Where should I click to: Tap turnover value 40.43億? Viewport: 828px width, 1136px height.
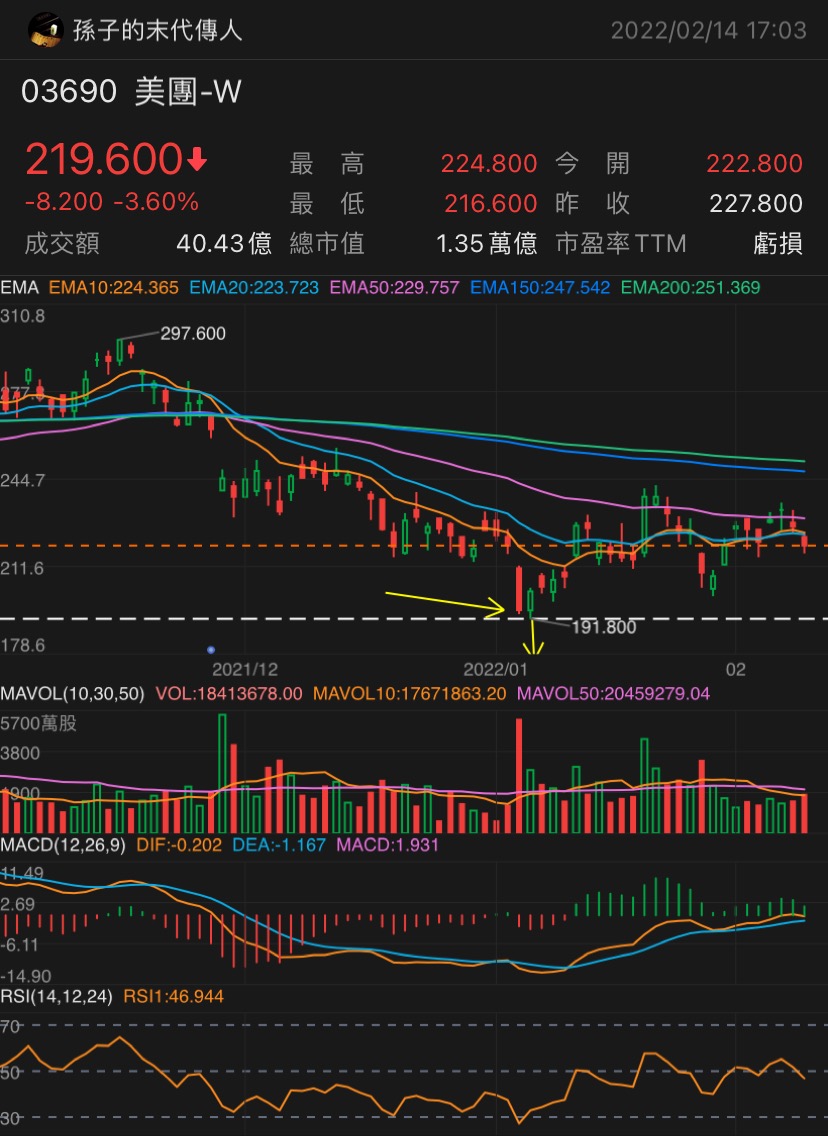(x=224, y=243)
